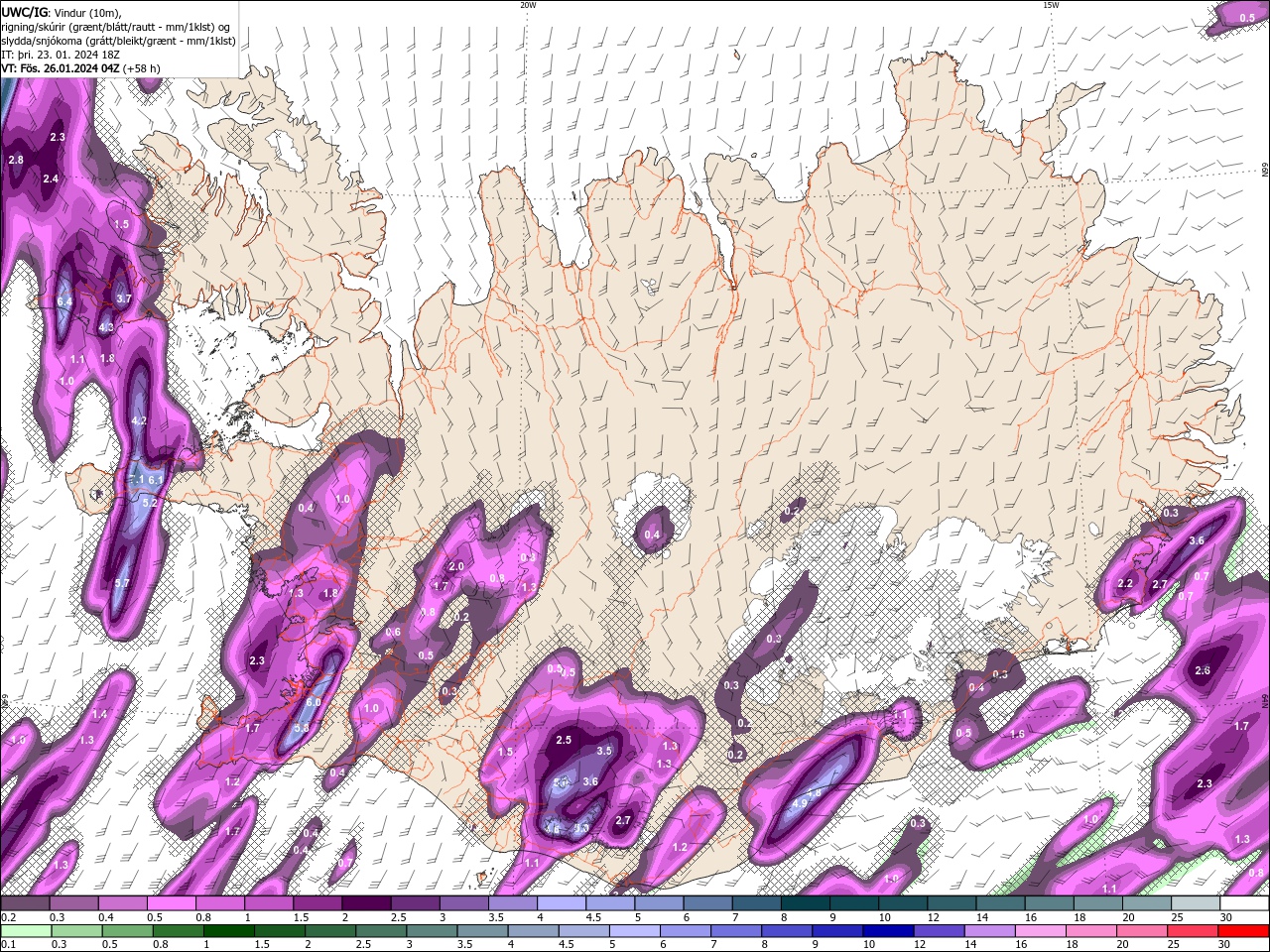Click the 2.8 precipitation value on the map
Viewport: 1270px width, 952px height.
pyautogui.click(x=16, y=160)
